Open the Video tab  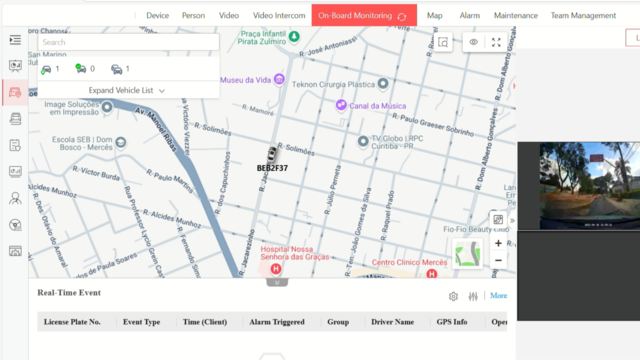tap(229, 16)
